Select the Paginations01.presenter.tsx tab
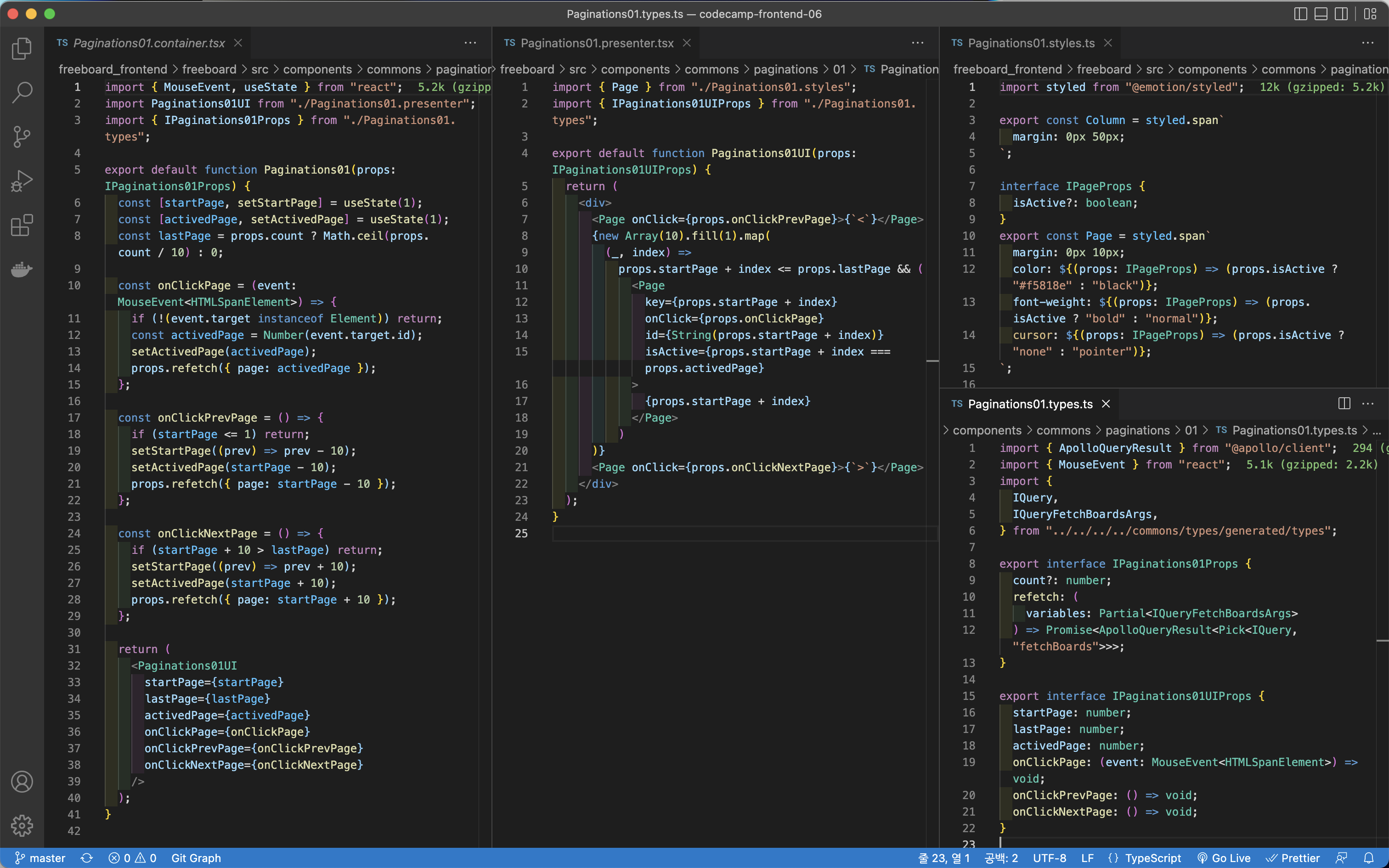 point(597,43)
